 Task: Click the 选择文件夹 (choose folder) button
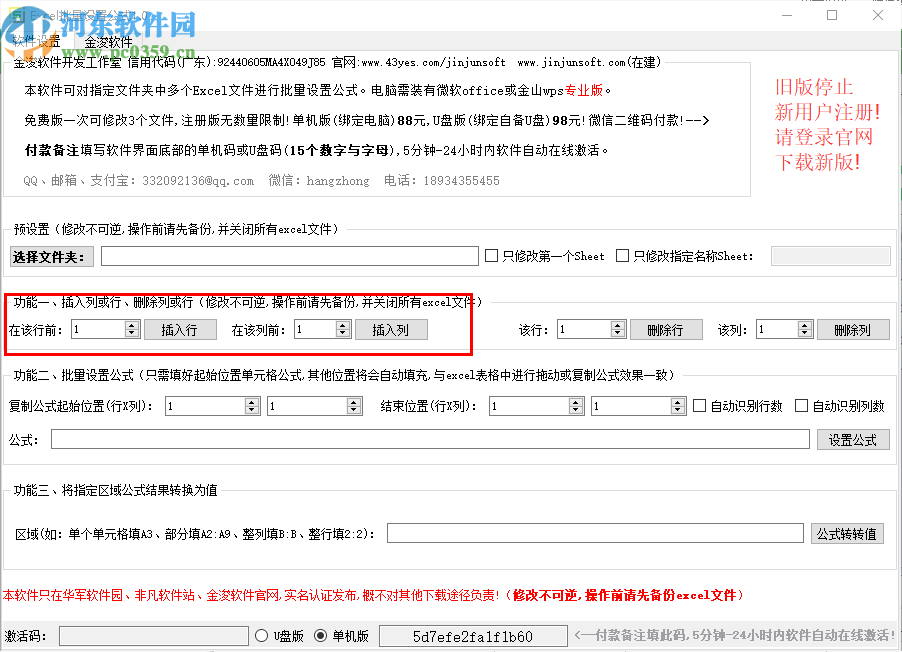click(x=51, y=256)
